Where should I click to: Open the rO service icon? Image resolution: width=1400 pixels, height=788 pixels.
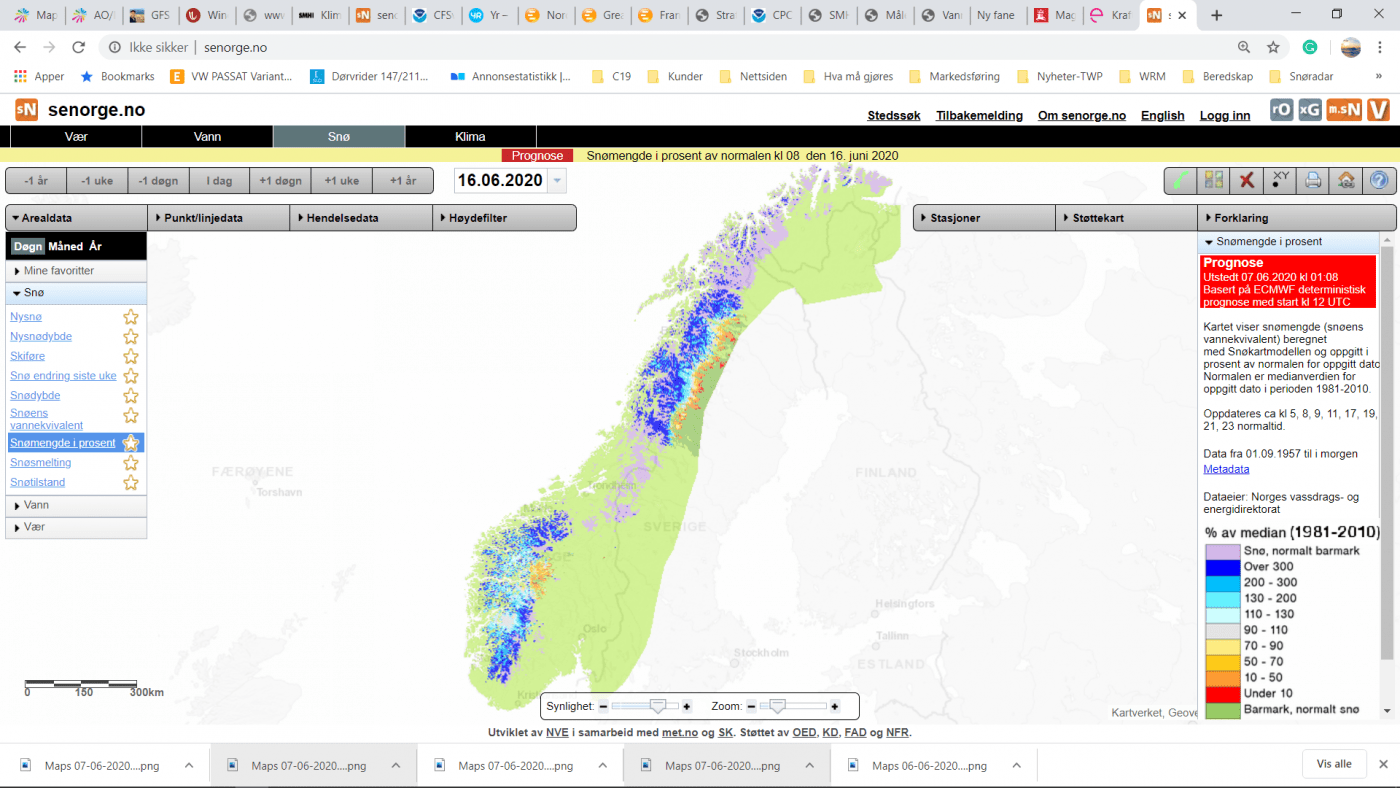click(1281, 110)
